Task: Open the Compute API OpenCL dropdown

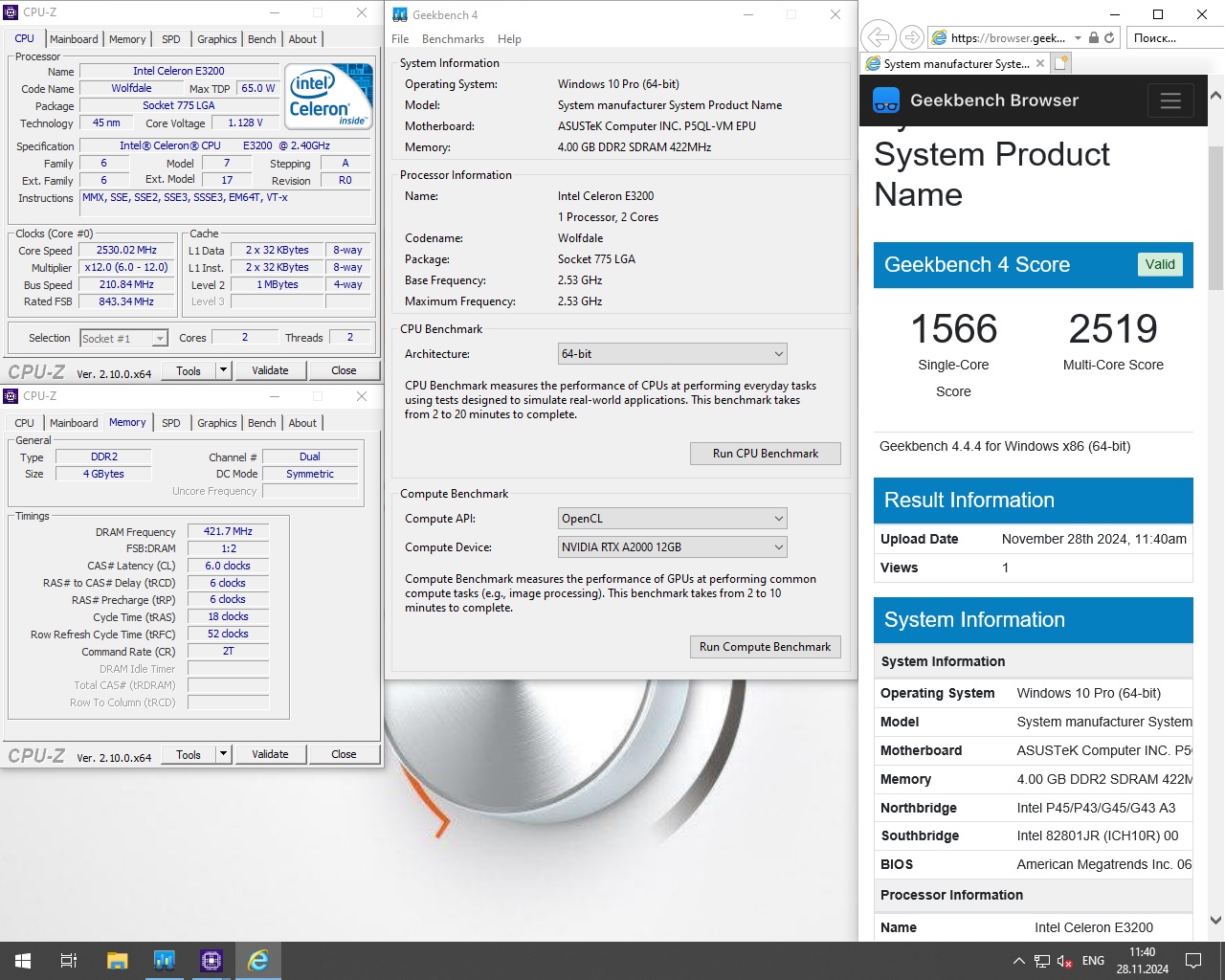Action: tap(672, 519)
